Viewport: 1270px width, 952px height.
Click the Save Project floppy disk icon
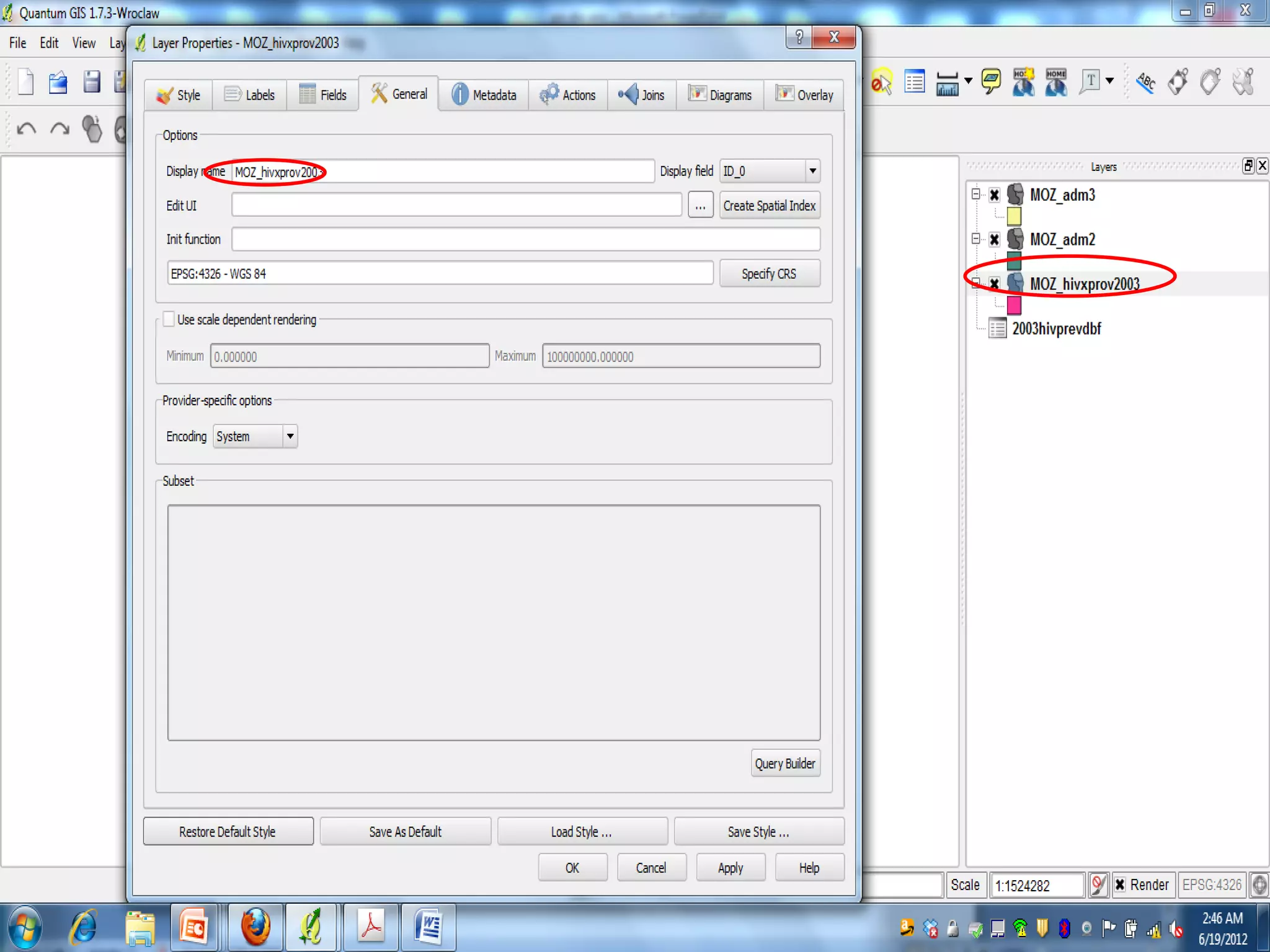click(x=92, y=82)
